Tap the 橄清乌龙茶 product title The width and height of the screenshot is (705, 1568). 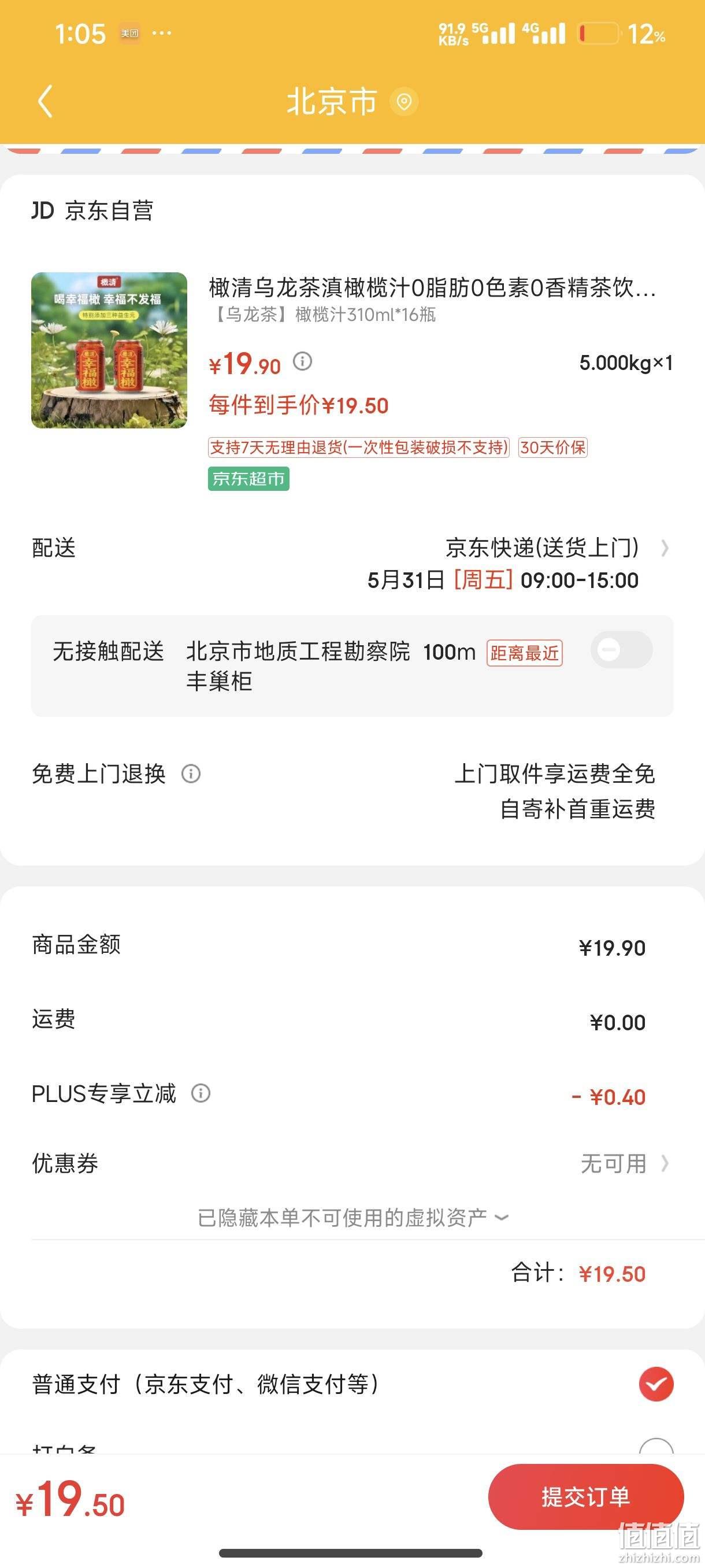[432, 287]
